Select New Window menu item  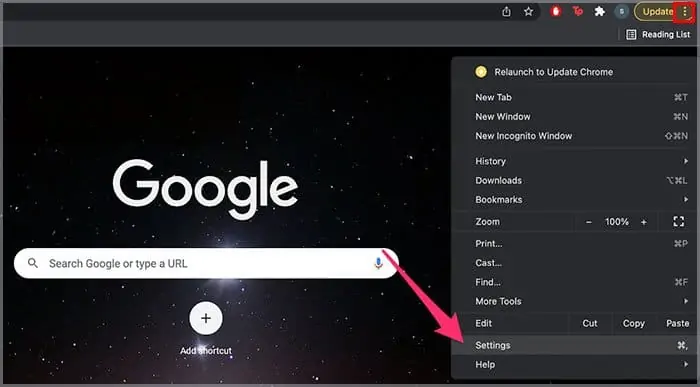pos(575,117)
